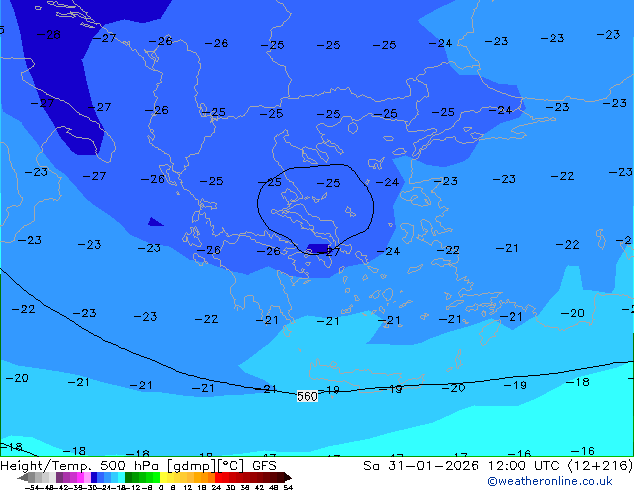Open the weatheronline.co.uk link
The image size is (634, 490).
point(550,481)
